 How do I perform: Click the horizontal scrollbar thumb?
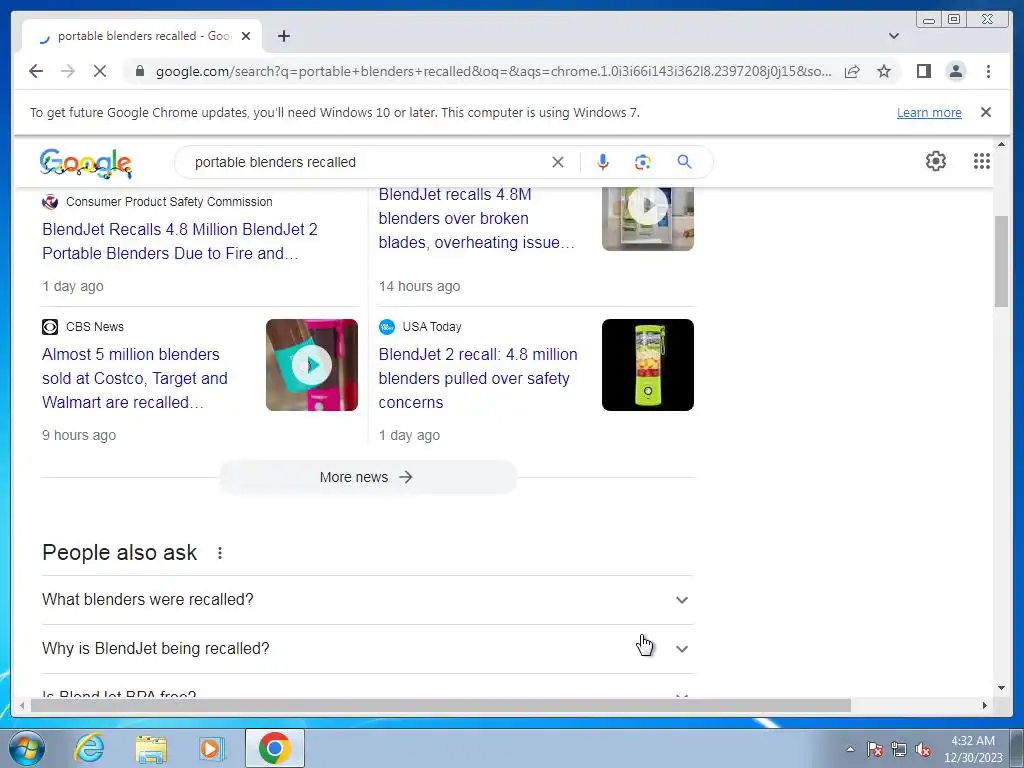click(x=441, y=705)
